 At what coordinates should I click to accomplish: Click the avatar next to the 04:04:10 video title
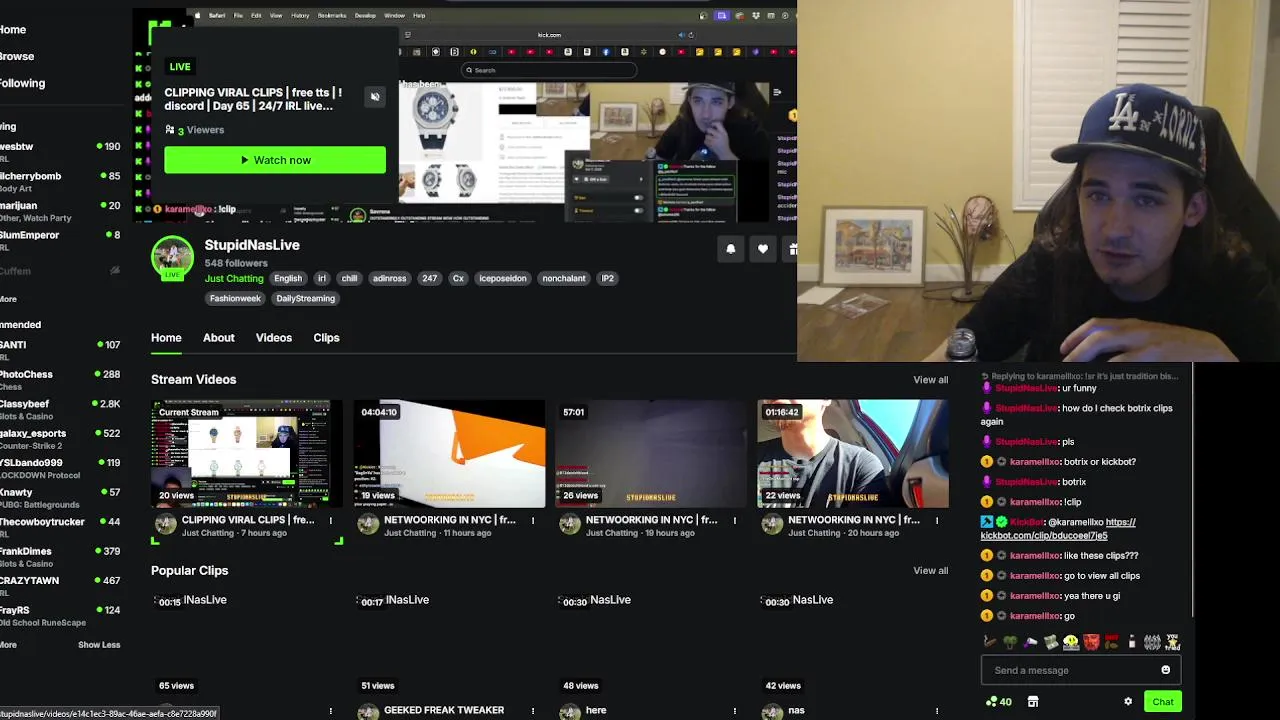[x=368, y=525]
